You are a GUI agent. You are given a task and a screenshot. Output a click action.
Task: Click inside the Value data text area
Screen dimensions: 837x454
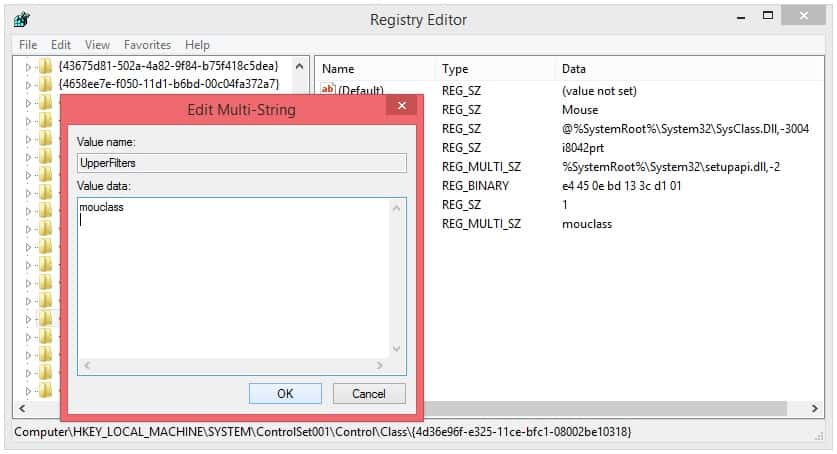pyautogui.click(x=230, y=280)
